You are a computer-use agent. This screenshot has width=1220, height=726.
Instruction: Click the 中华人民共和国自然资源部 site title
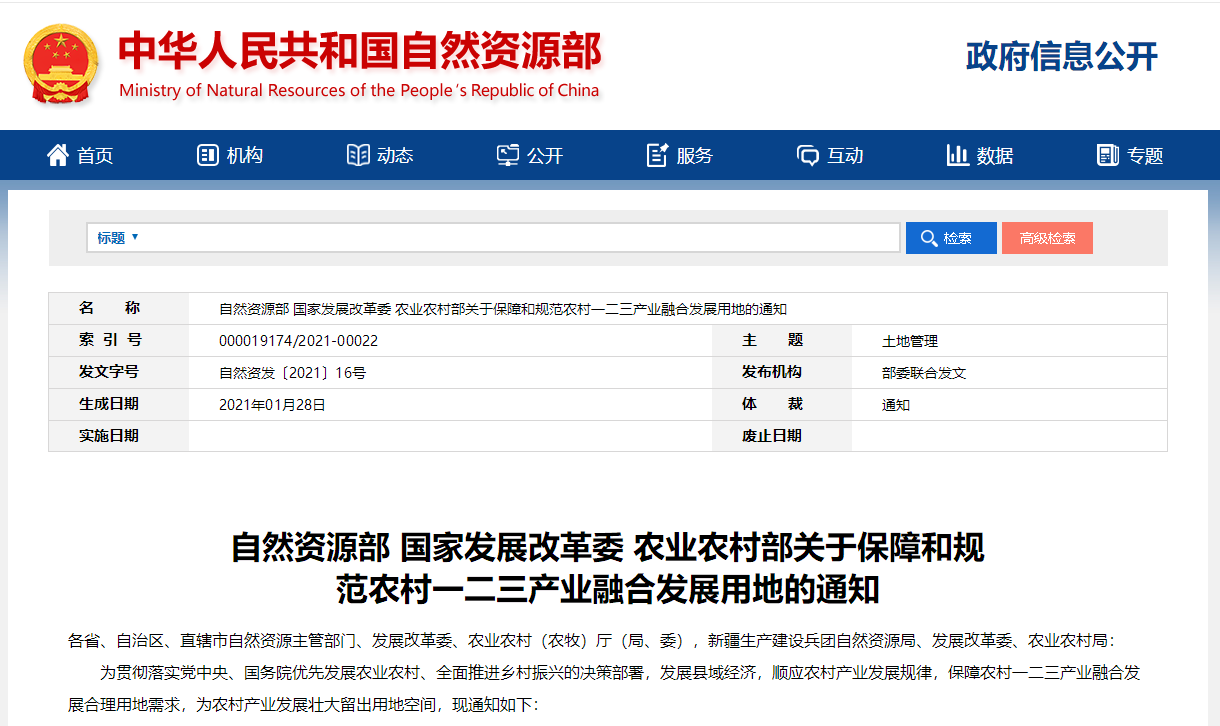pos(360,50)
